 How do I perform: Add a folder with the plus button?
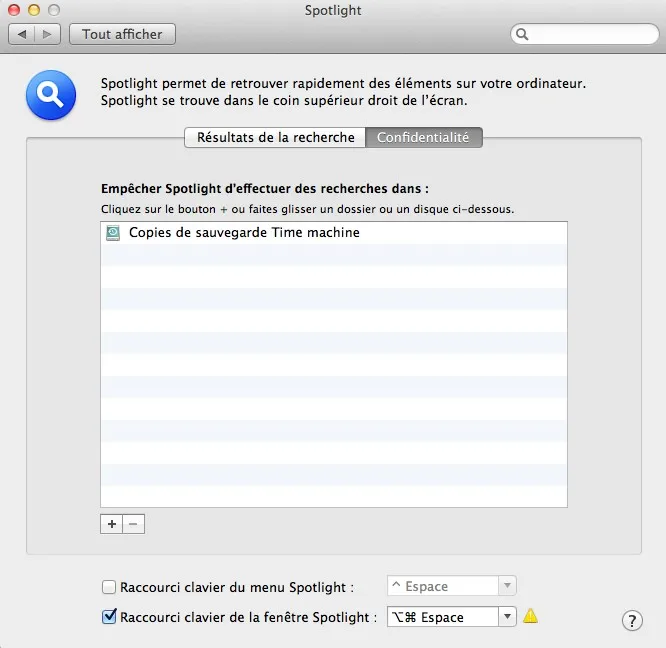coord(112,524)
